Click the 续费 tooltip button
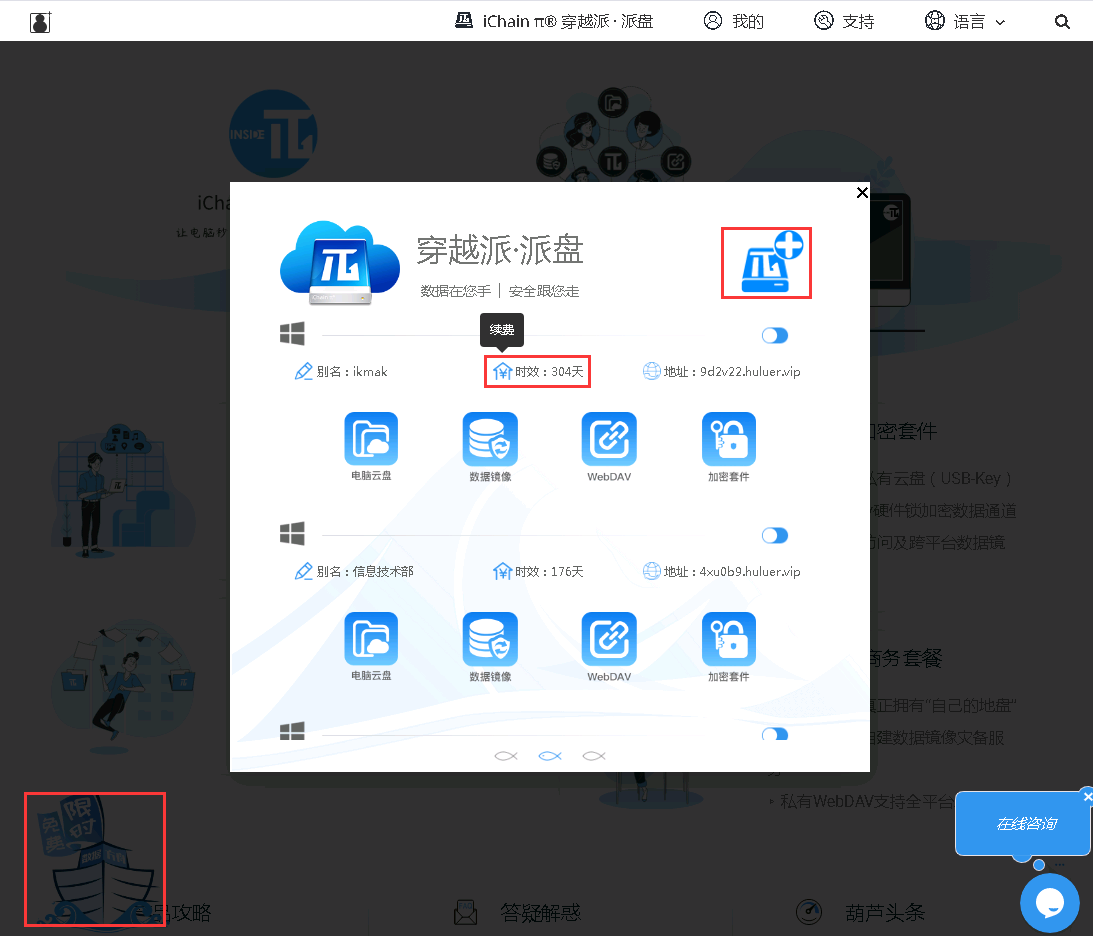The width and height of the screenshot is (1093, 937). pyautogui.click(x=502, y=330)
